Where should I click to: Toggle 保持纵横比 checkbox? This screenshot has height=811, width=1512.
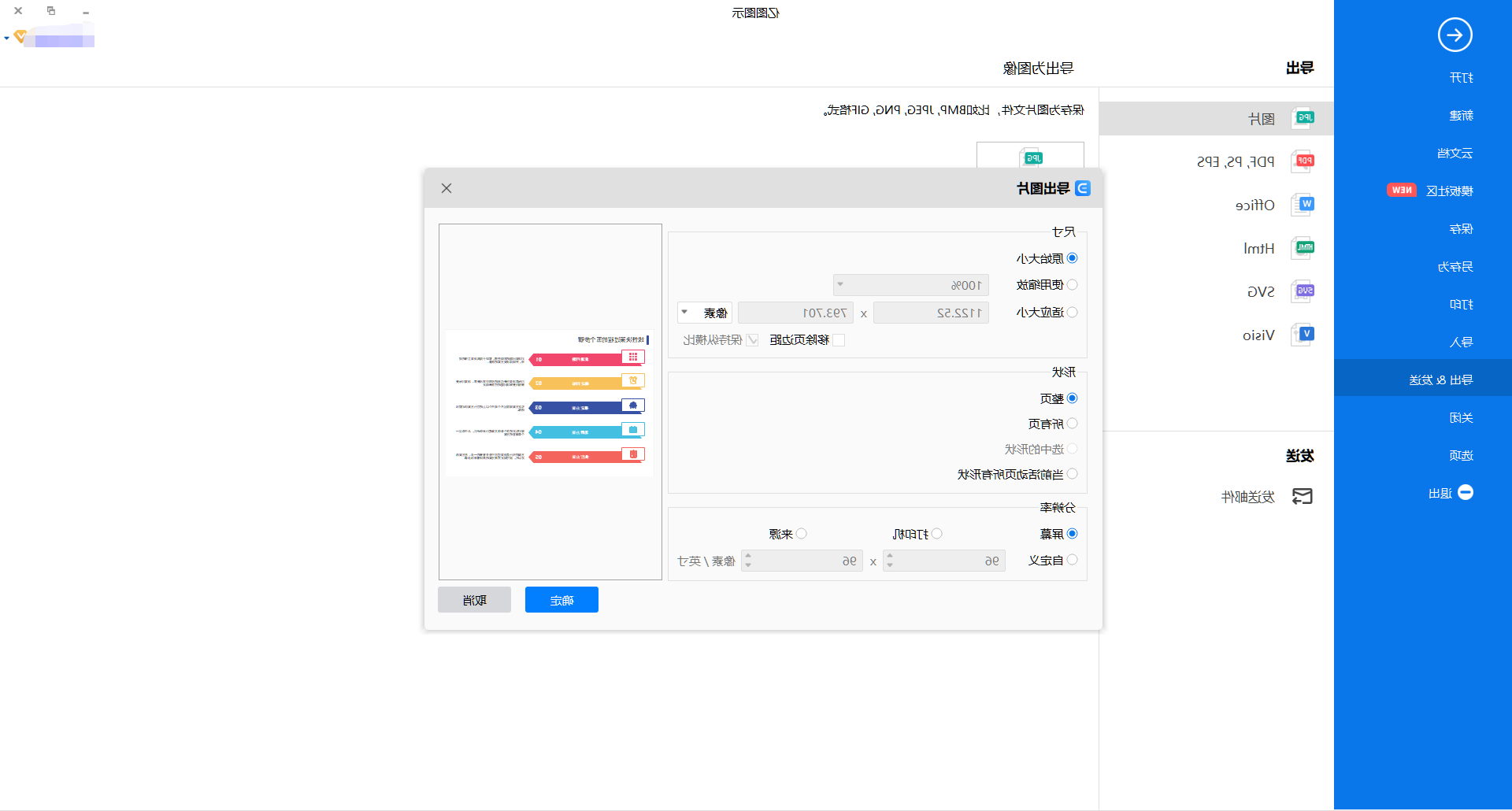point(753,340)
